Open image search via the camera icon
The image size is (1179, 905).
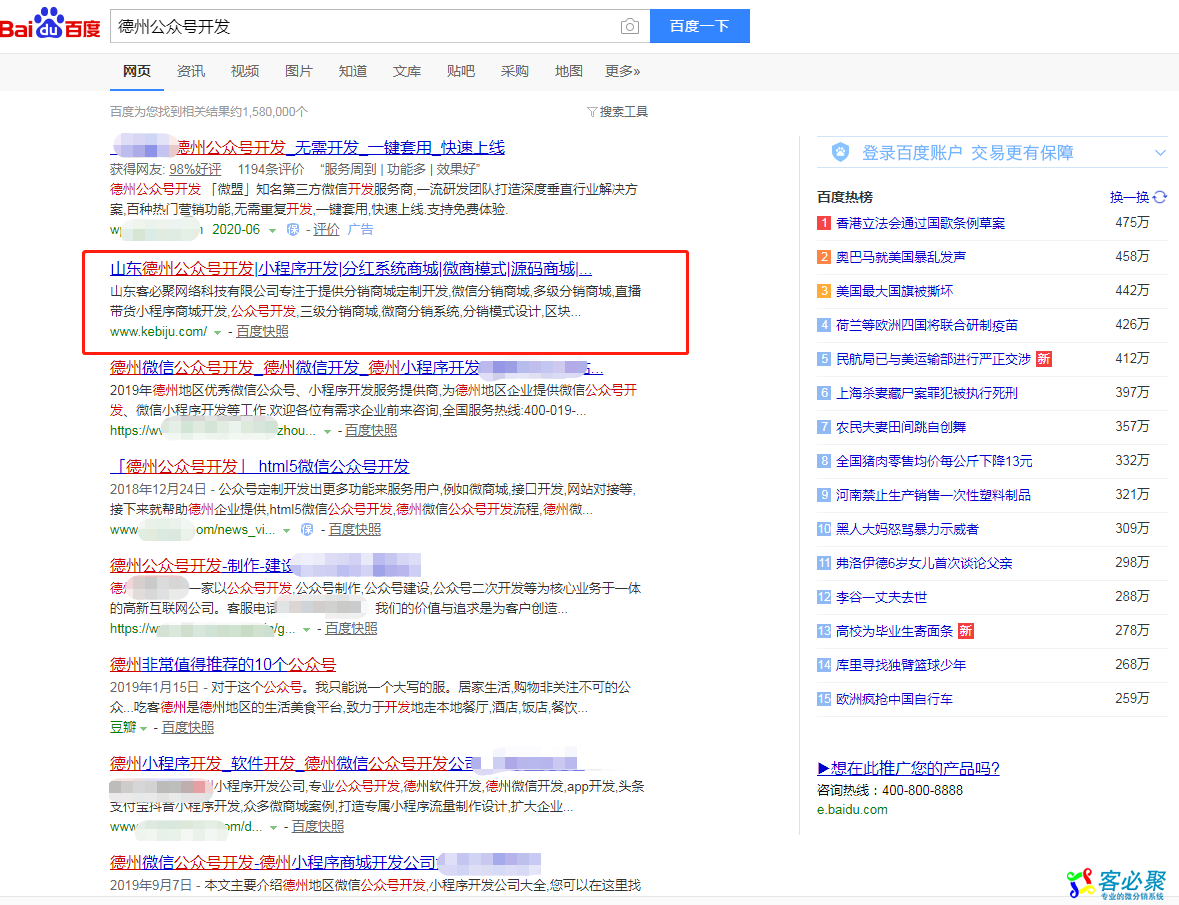[629, 27]
